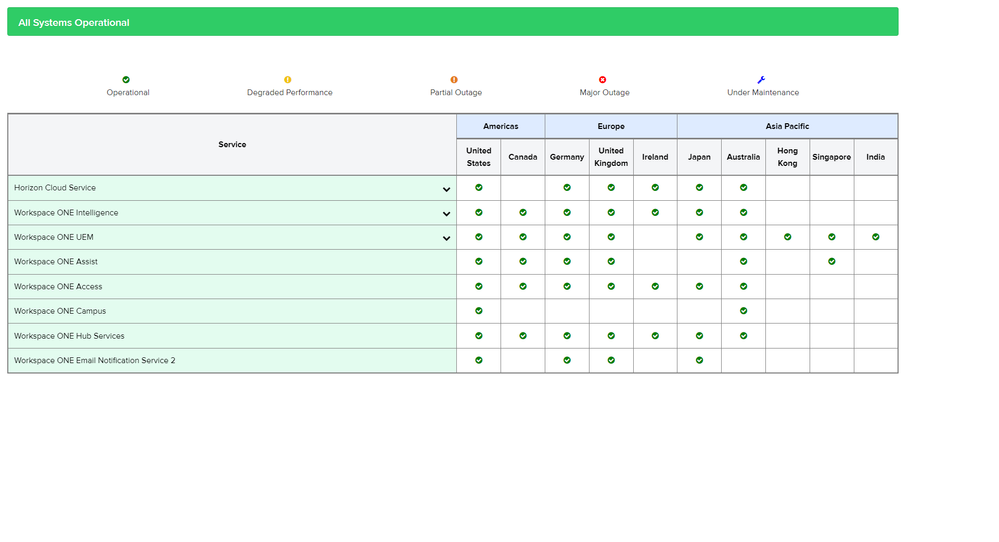Click Horizon Cloud Service Germany status icon
Screen dimensions: 999x542
tap(567, 187)
